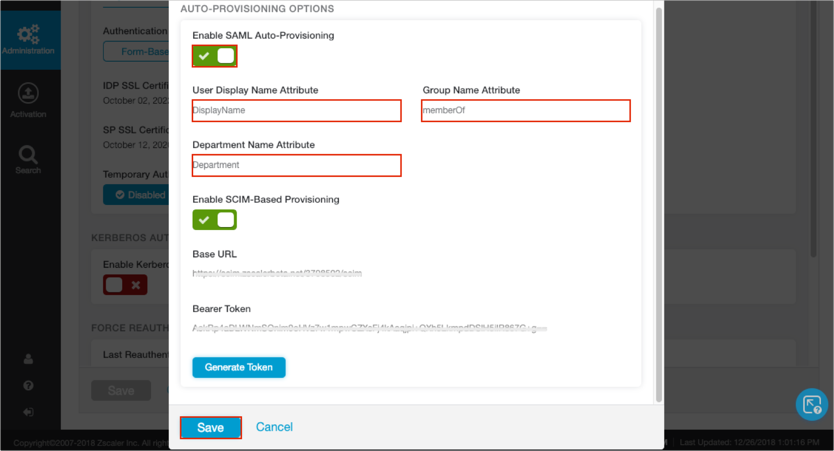Image resolution: width=834 pixels, height=451 pixels.
Task: Click the Department Name Attribute field
Action: coord(296,165)
